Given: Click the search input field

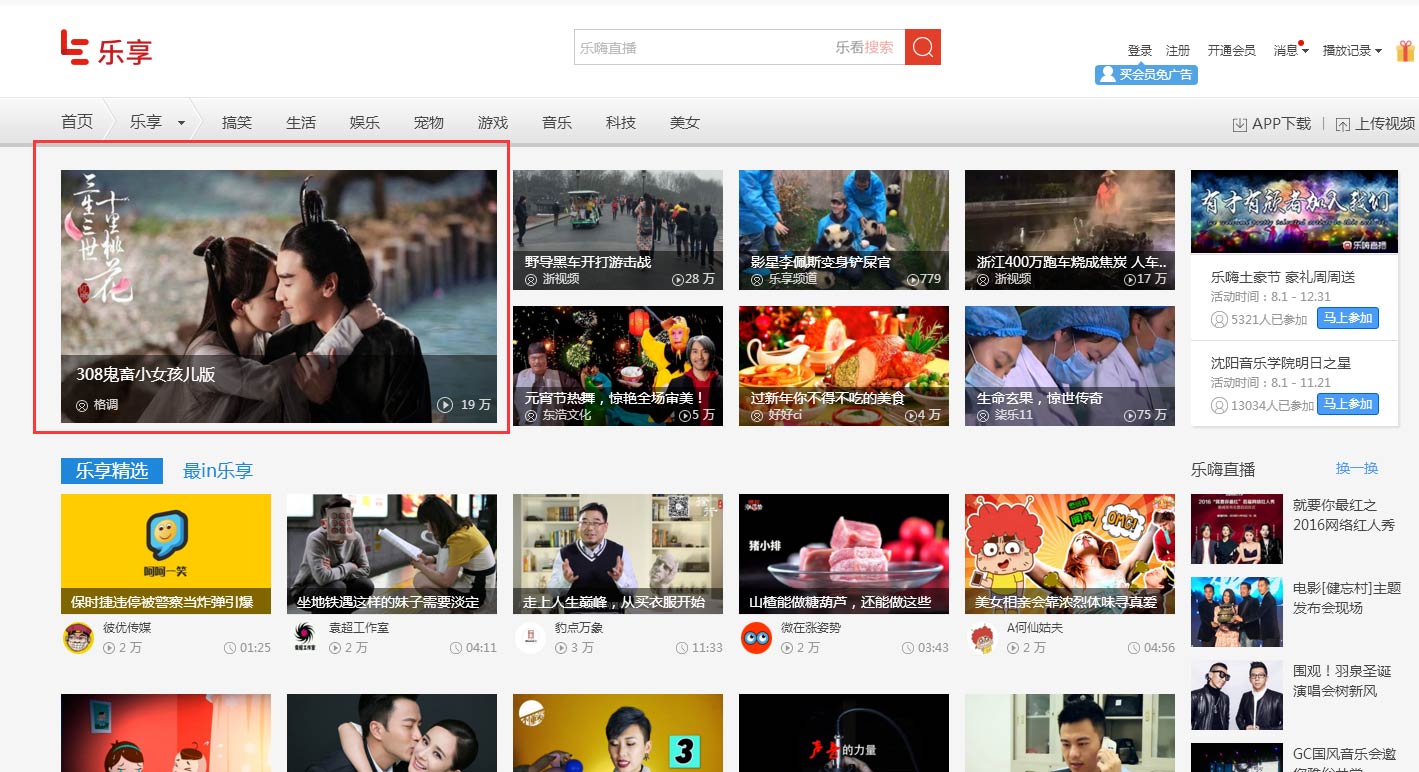Looking at the screenshot, I should coord(739,47).
